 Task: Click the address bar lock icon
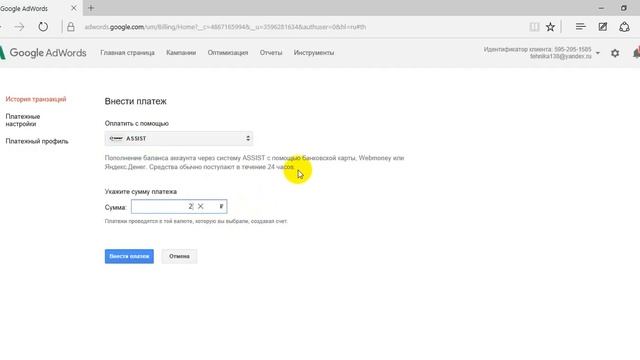click(71, 27)
